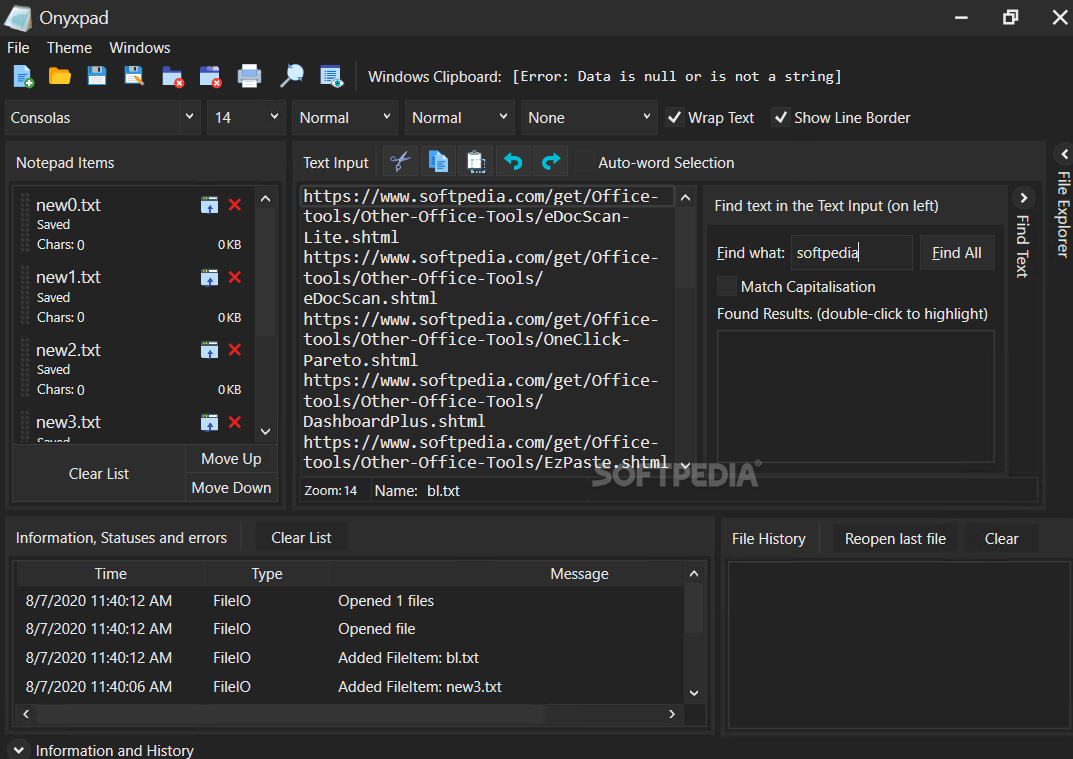Print the document with the printer icon

249,76
